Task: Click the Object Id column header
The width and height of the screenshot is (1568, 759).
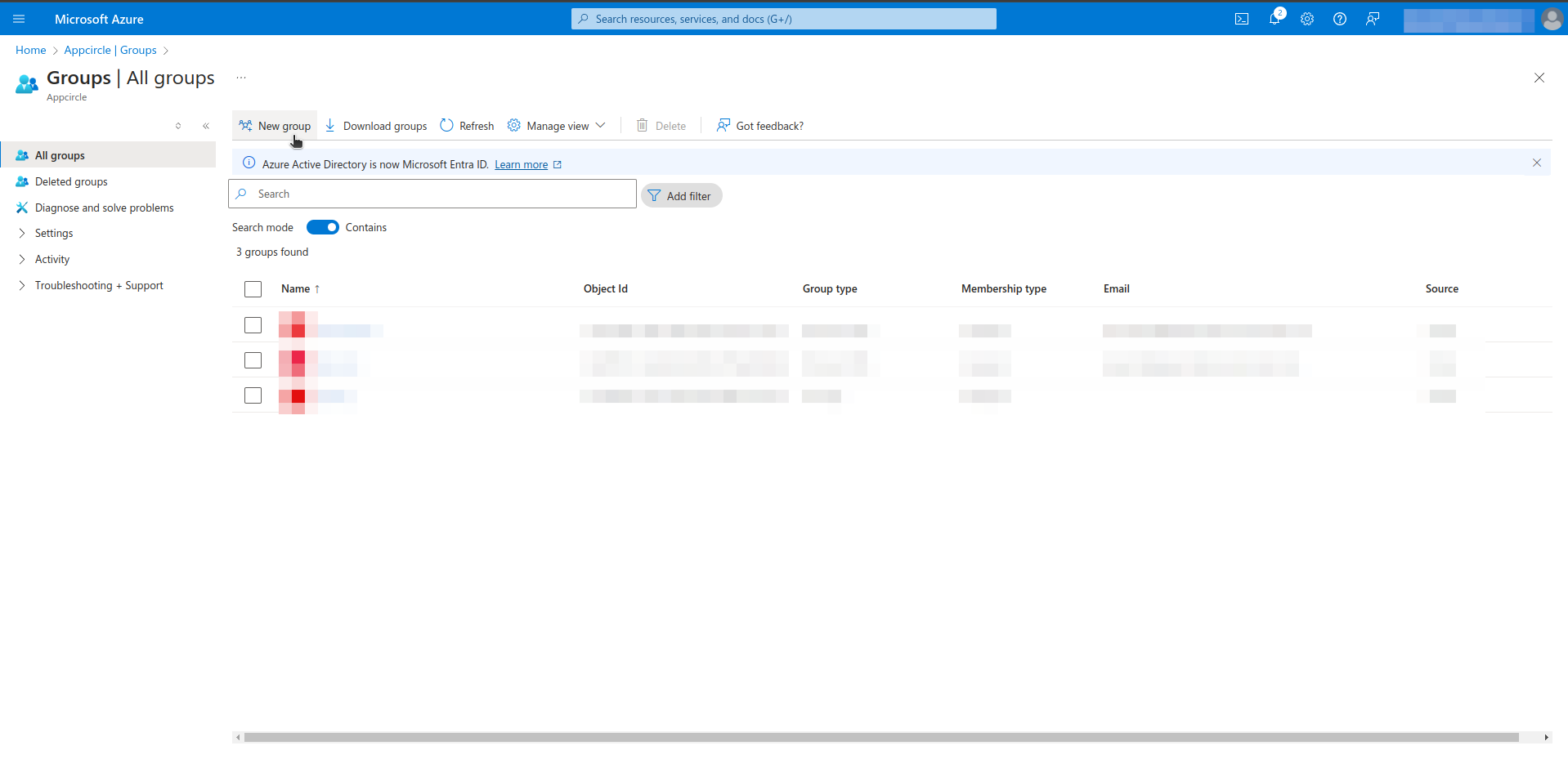Action: [606, 288]
